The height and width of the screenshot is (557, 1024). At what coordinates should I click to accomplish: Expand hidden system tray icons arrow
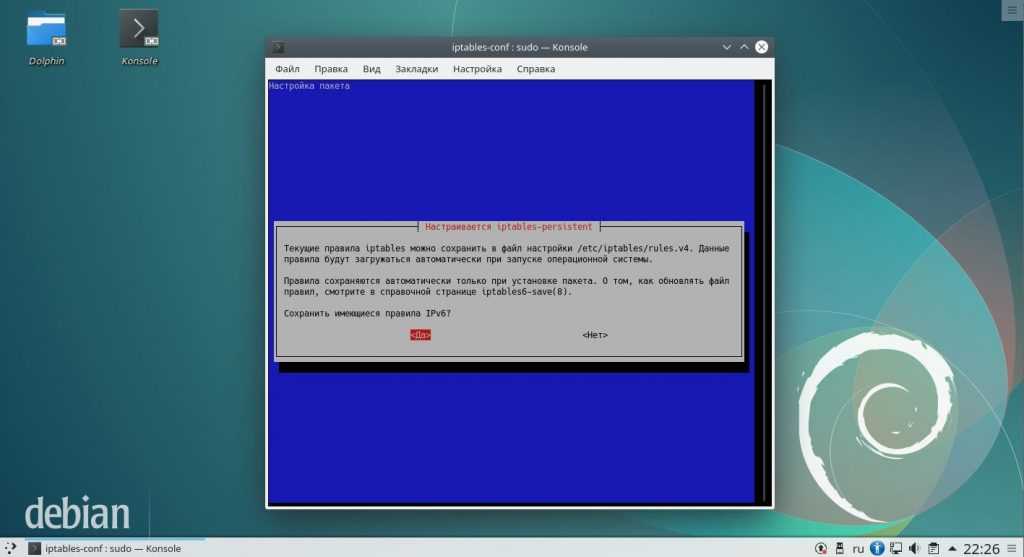pos(949,548)
